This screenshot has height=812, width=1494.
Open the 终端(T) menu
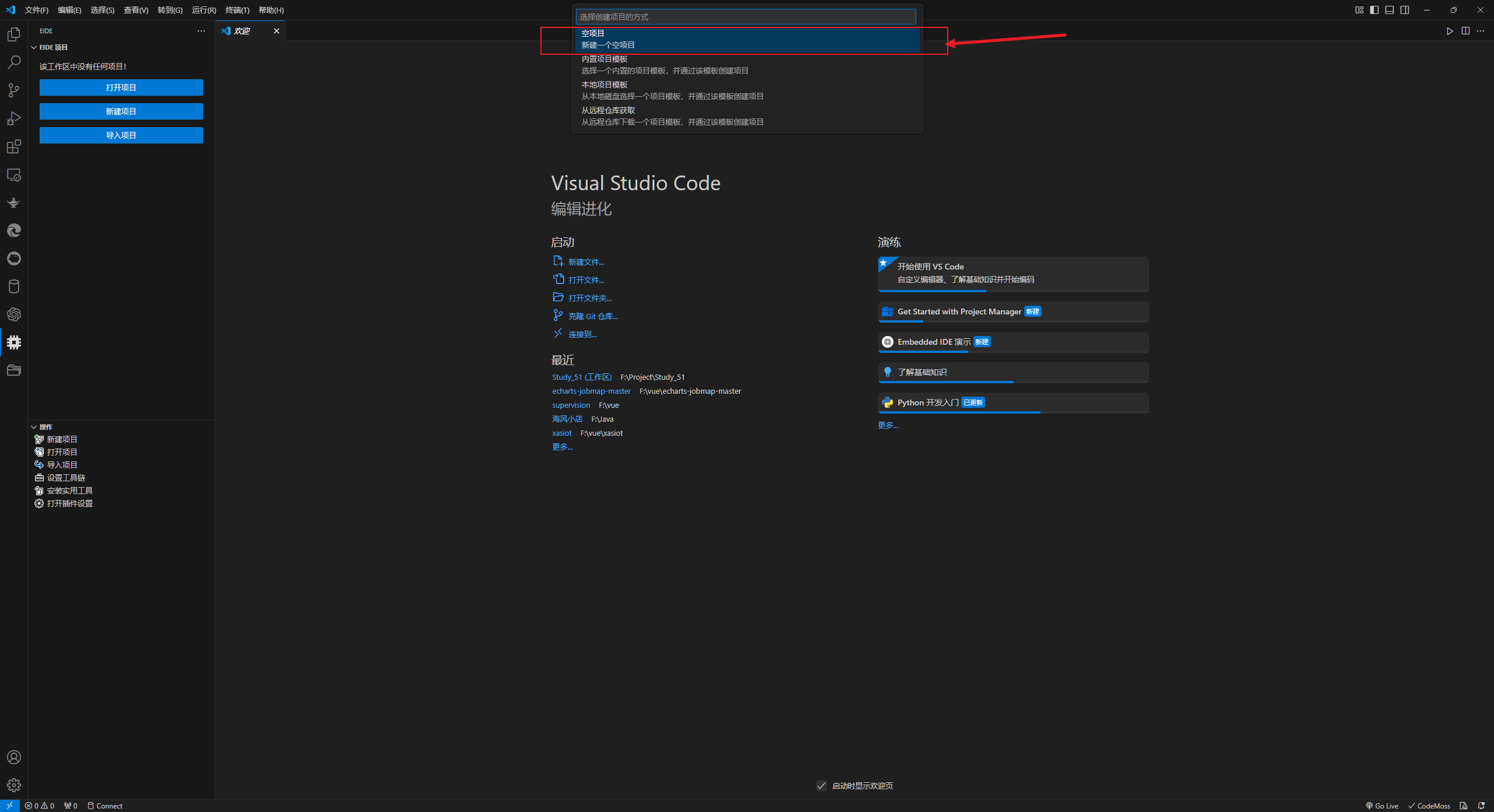tap(238, 10)
